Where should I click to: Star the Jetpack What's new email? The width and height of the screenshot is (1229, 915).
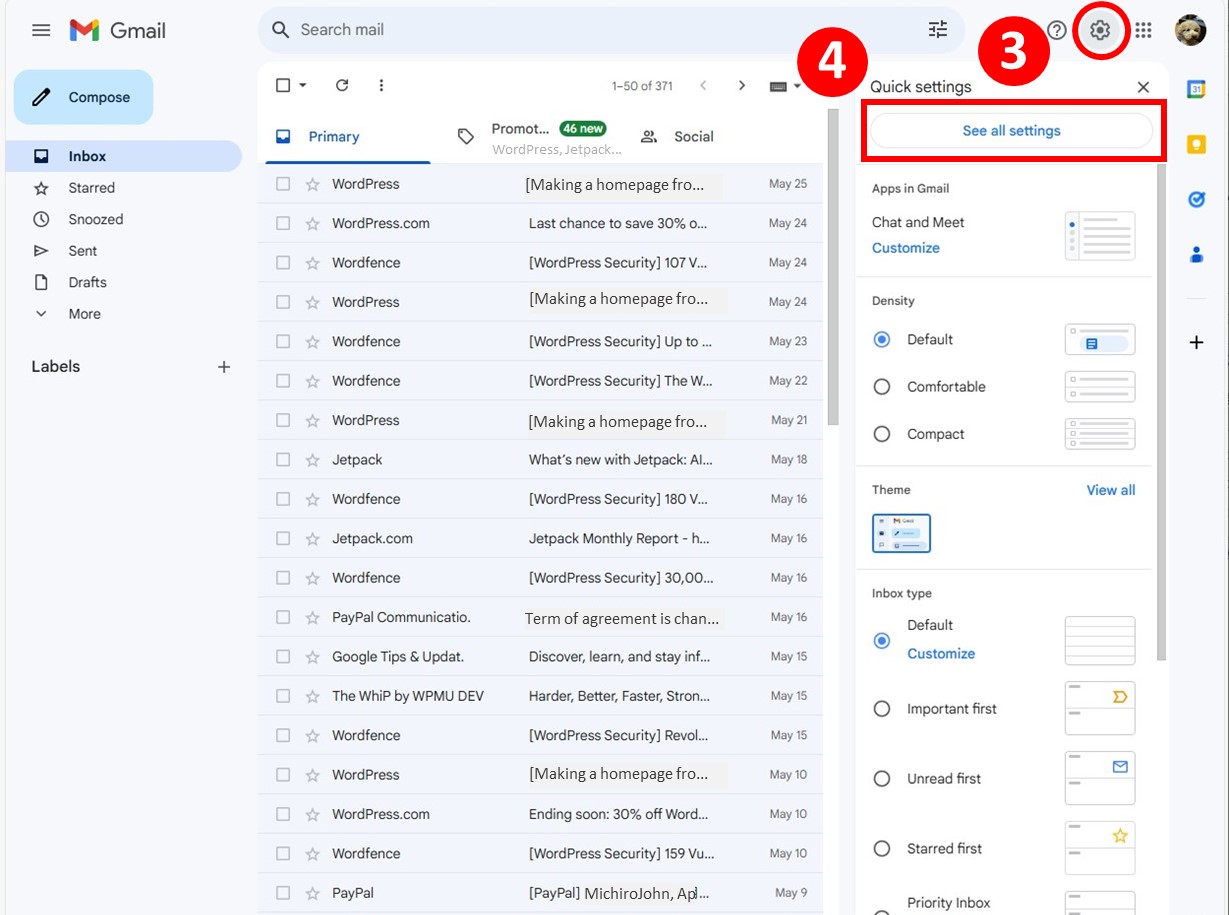tap(312, 460)
